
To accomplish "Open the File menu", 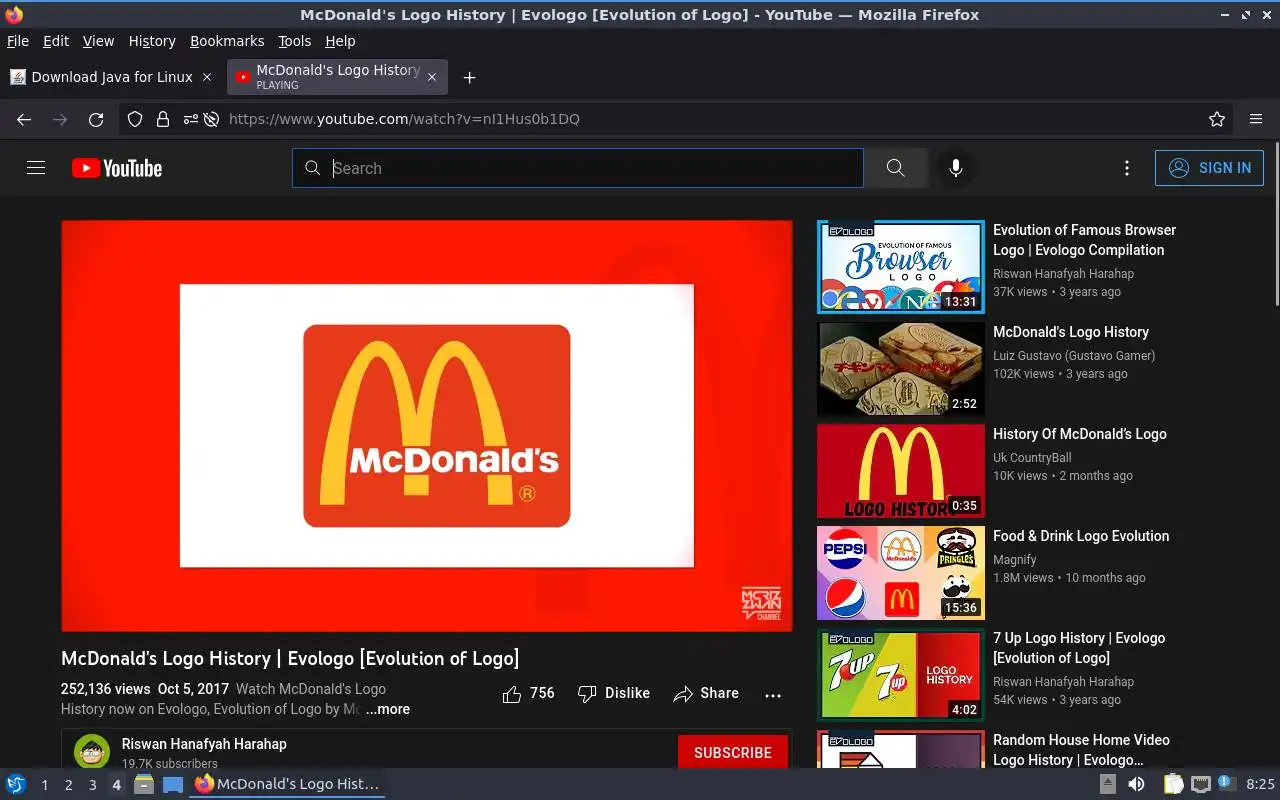I will (18, 41).
